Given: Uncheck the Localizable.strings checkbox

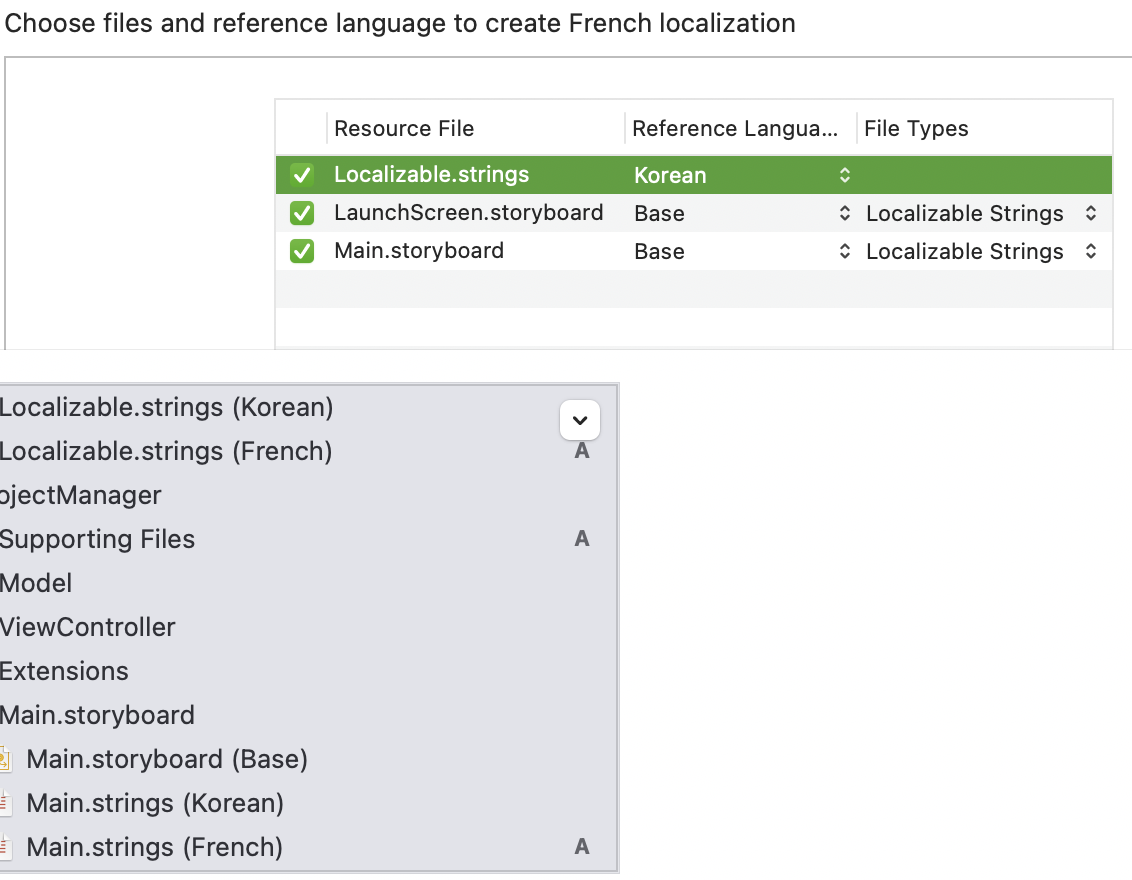Looking at the screenshot, I should click(x=302, y=175).
